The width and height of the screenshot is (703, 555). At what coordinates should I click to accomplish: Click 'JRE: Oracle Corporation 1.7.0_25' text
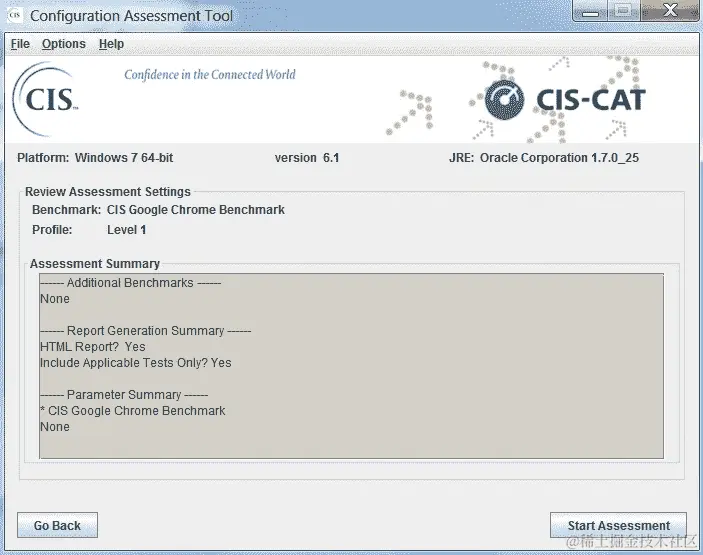tap(544, 158)
